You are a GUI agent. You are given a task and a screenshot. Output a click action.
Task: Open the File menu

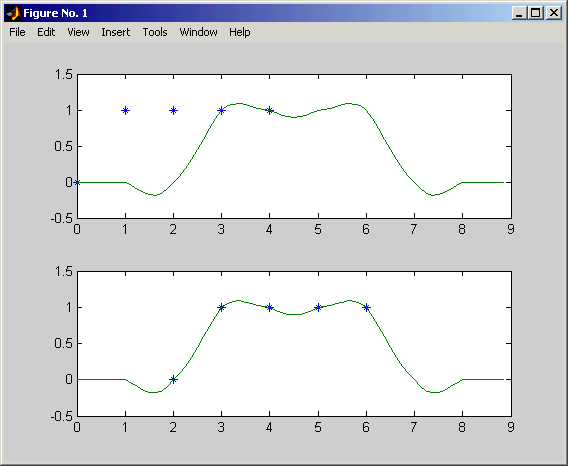pos(17,32)
